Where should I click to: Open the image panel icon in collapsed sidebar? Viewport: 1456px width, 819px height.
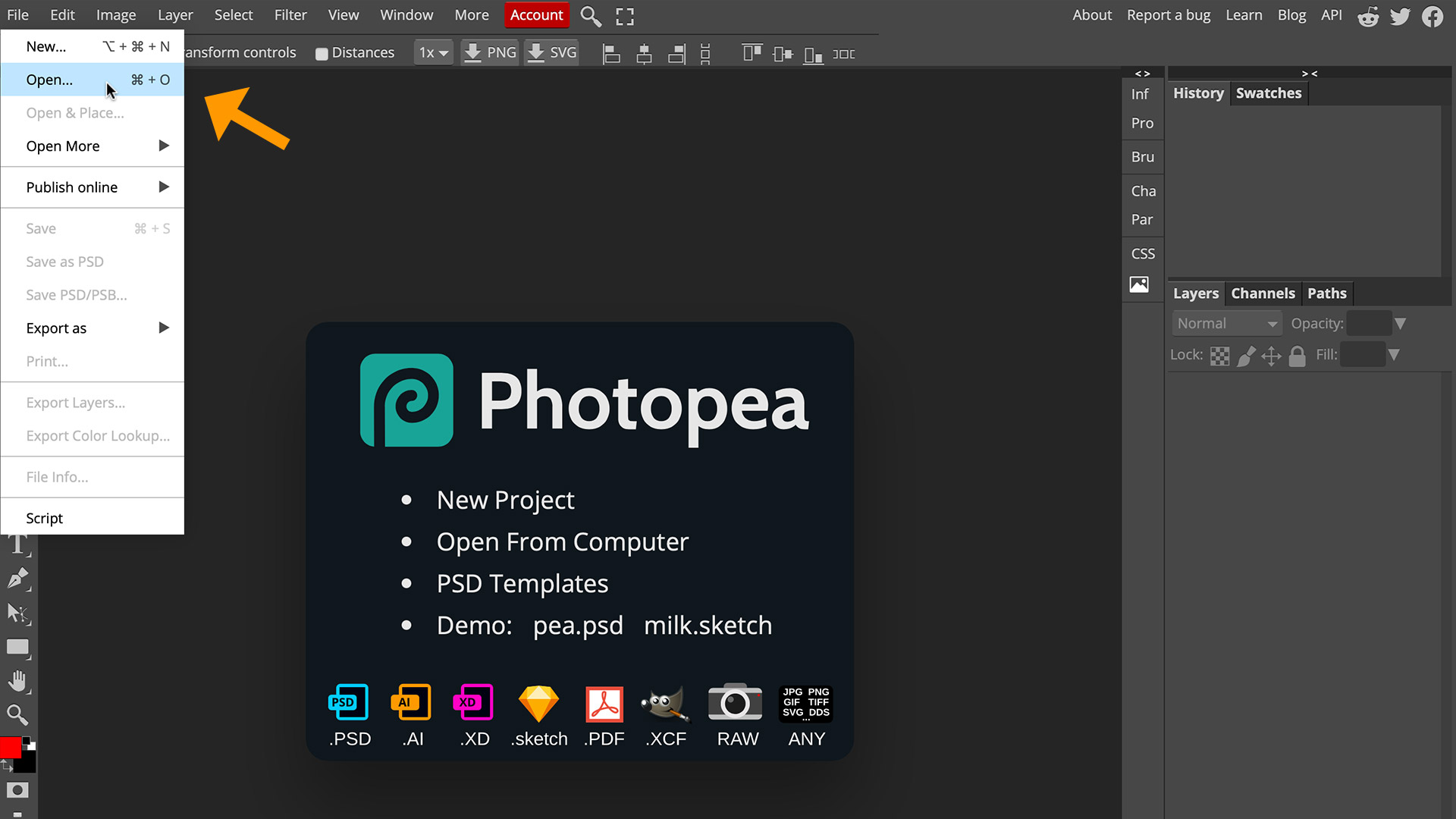coord(1139,284)
